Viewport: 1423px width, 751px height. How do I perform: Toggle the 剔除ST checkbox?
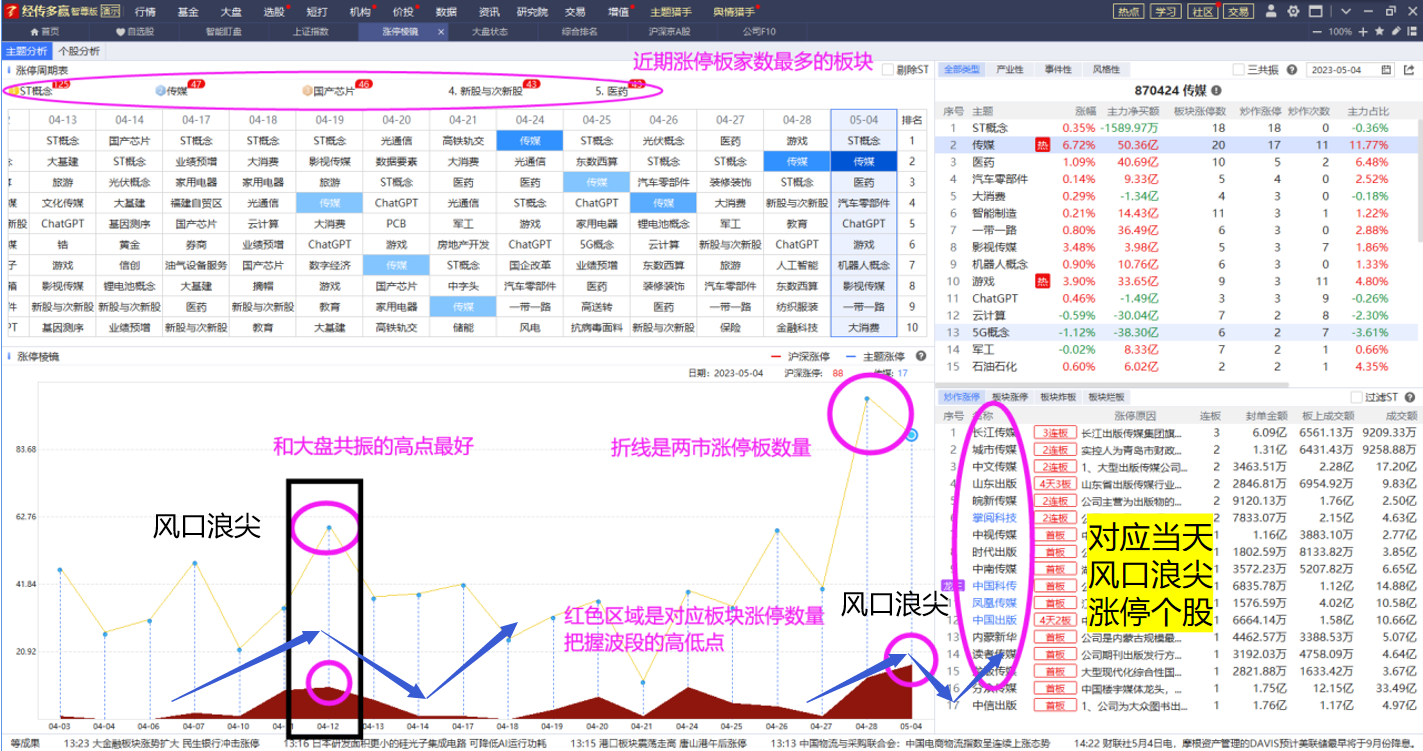tap(888, 70)
